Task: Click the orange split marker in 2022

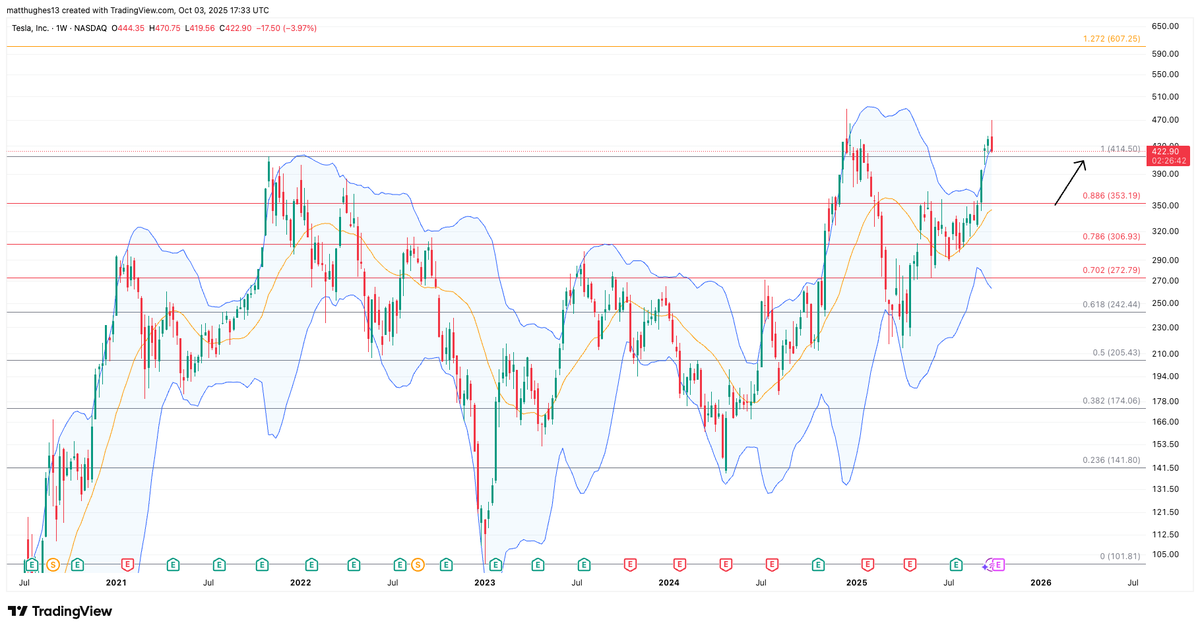Action: coord(418,565)
